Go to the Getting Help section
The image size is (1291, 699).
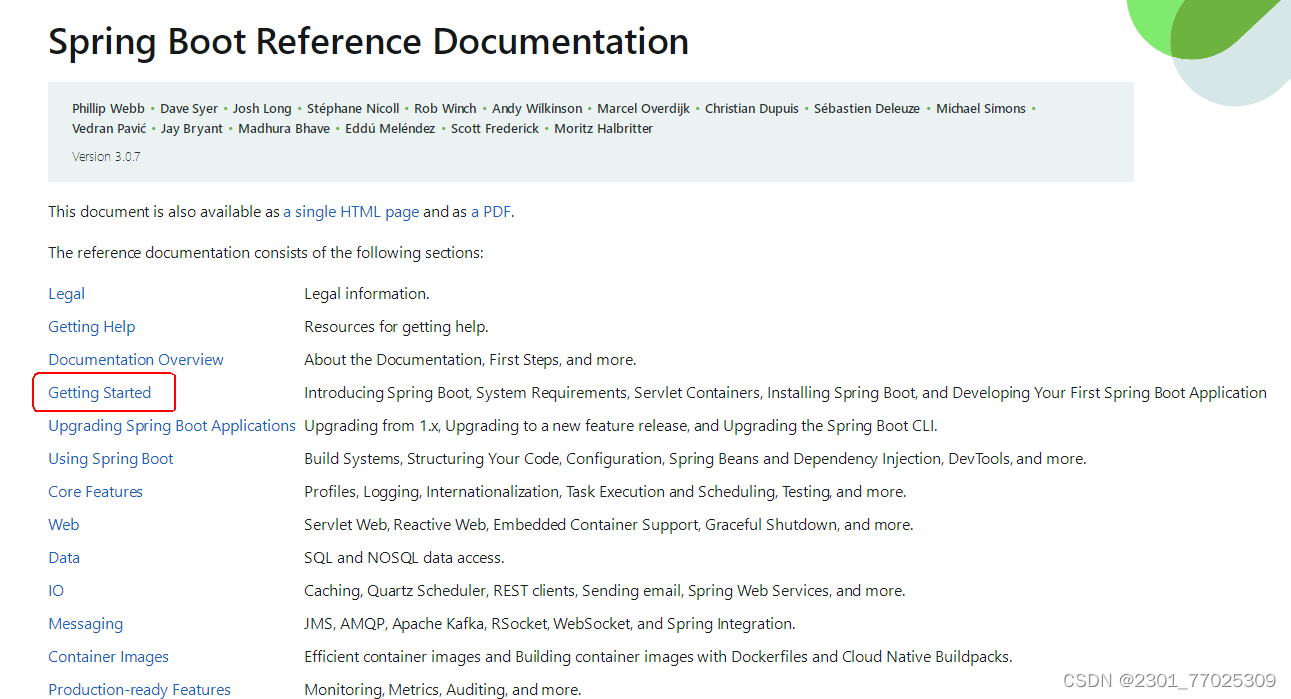pyautogui.click(x=91, y=327)
